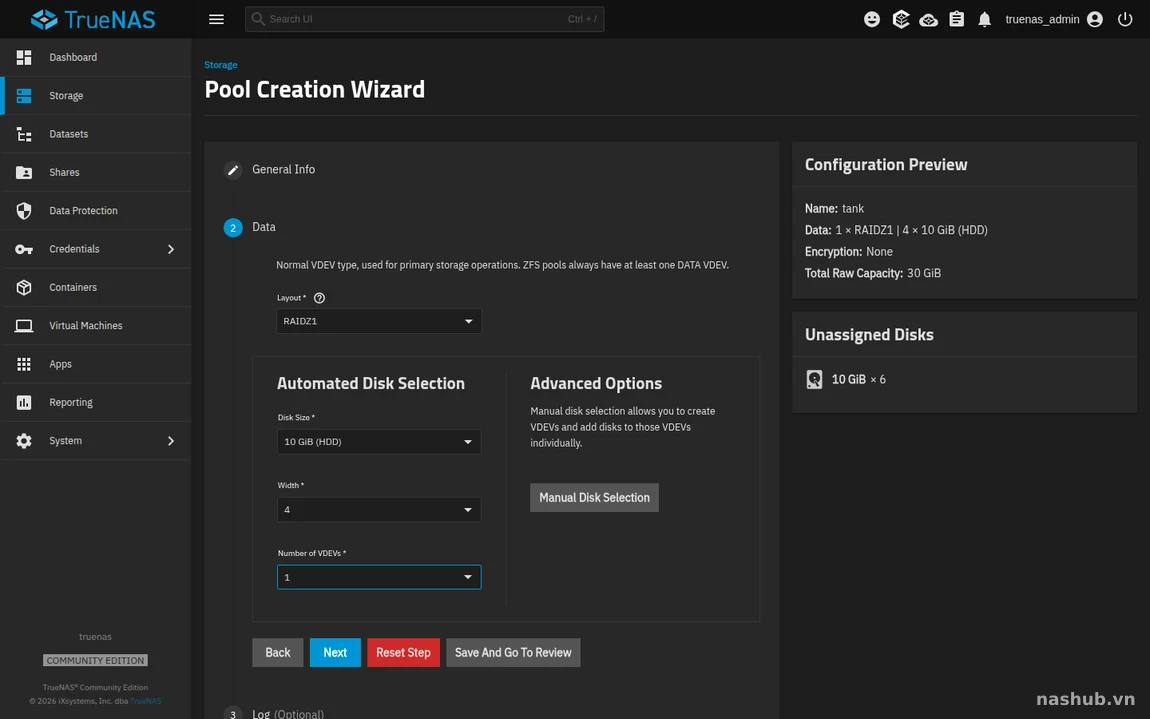
Task: Follow the TrueNAS link in the footer
Action: [x=145, y=701]
